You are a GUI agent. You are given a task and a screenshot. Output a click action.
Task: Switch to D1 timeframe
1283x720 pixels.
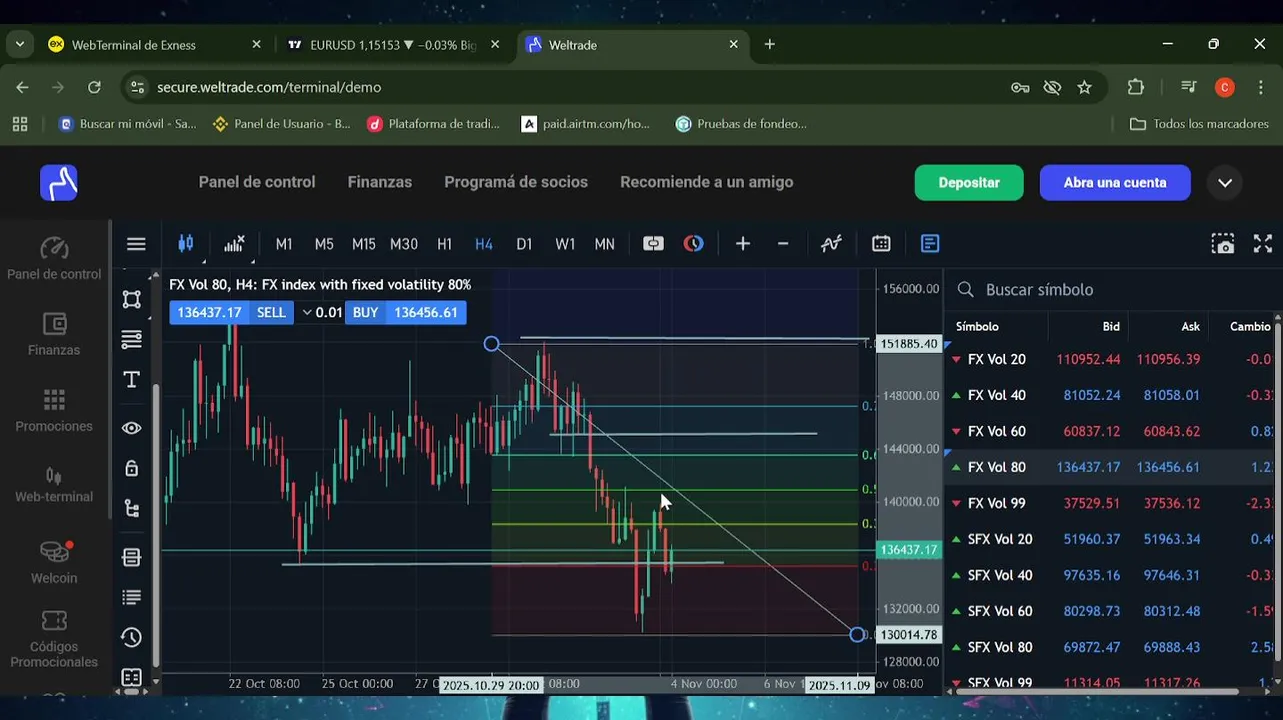(x=524, y=244)
